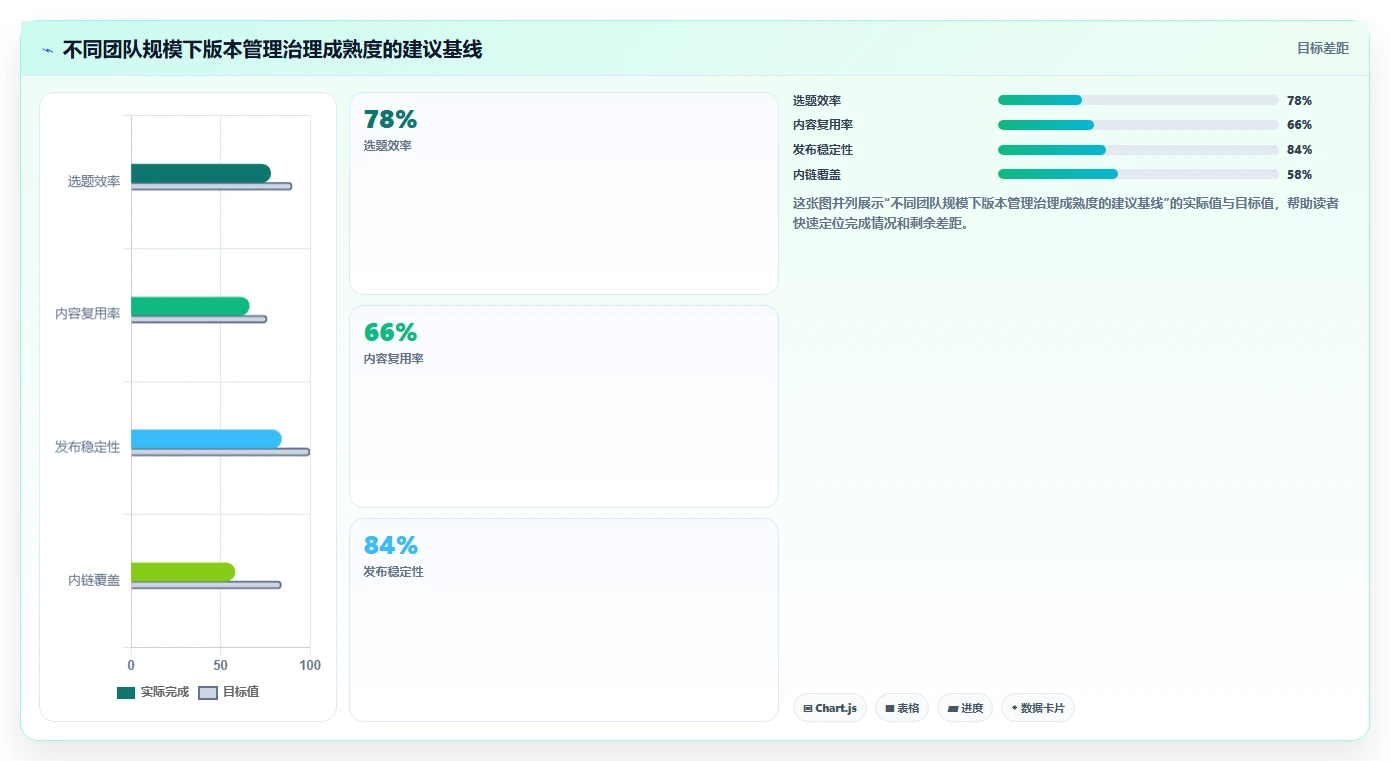The height and width of the screenshot is (761, 1390).
Task: Click the large 78% card value
Action: click(390, 120)
